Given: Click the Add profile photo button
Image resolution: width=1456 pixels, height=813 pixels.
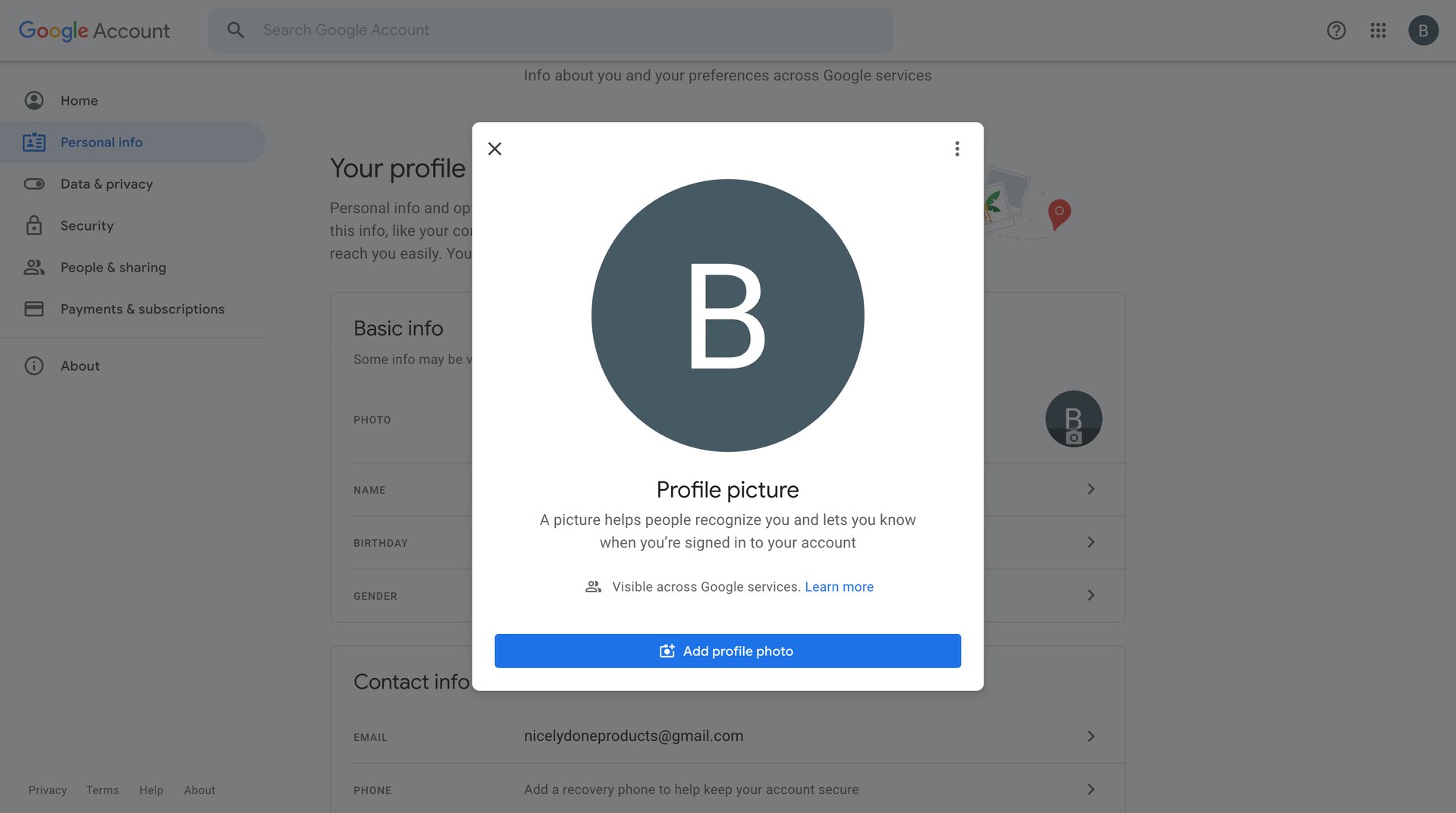Looking at the screenshot, I should click(x=727, y=651).
